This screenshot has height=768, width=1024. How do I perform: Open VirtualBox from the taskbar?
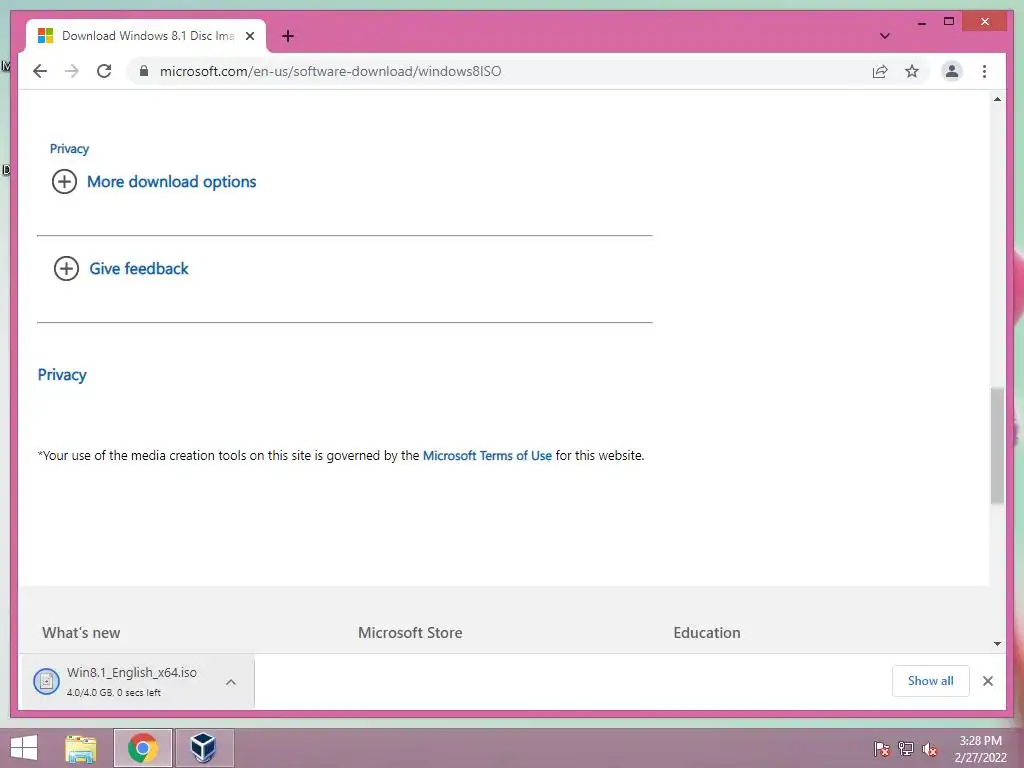click(x=203, y=748)
